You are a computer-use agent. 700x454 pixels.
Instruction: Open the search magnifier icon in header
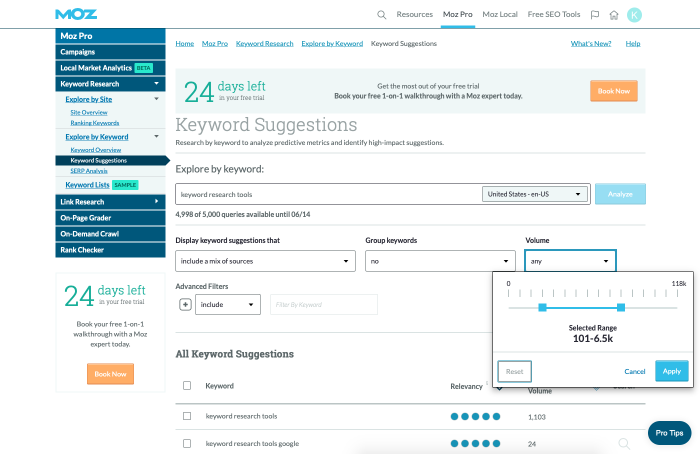(x=381, y=15)
